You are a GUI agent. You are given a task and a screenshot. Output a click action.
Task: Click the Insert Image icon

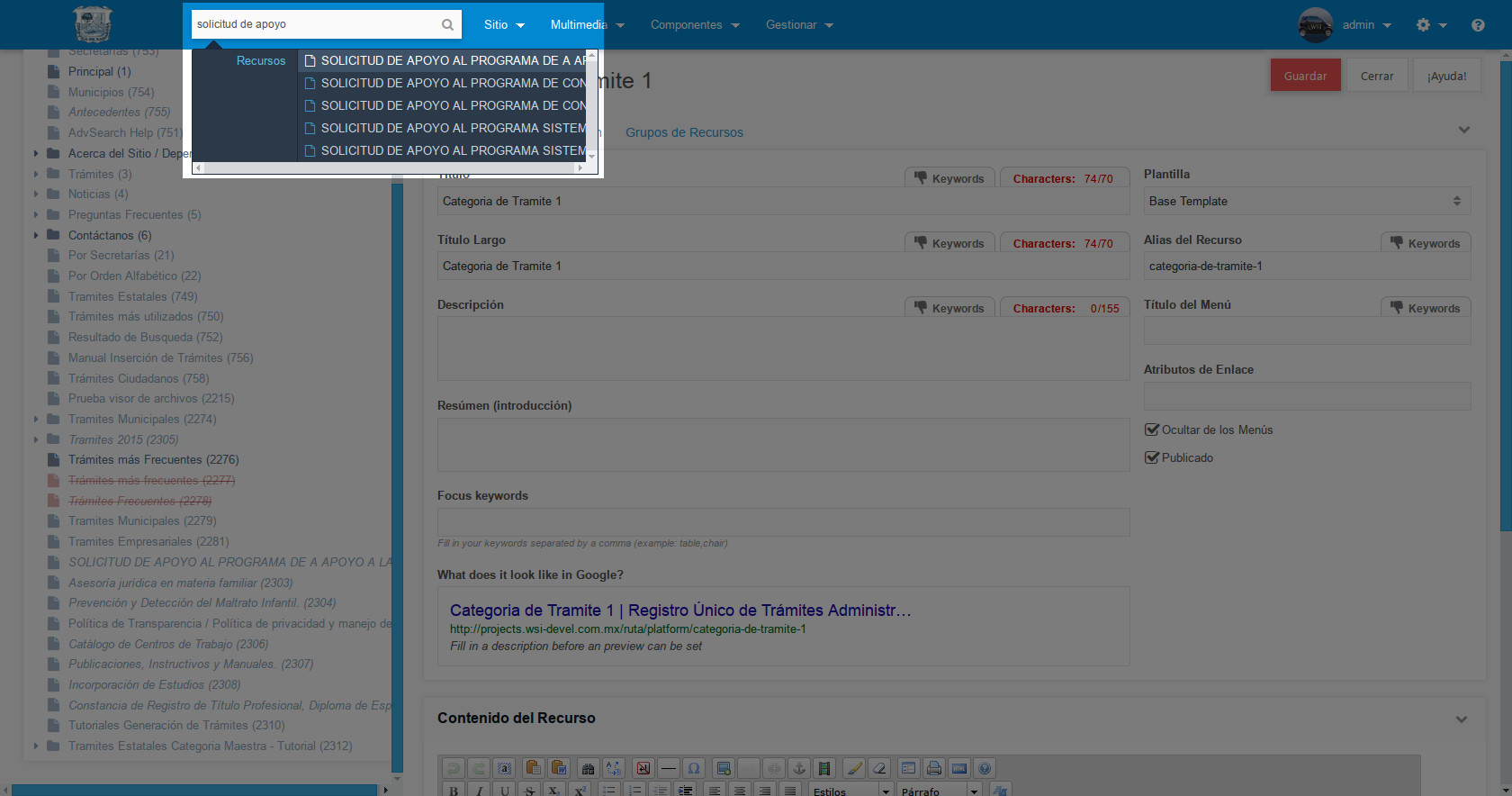click(x=723, y=768)
